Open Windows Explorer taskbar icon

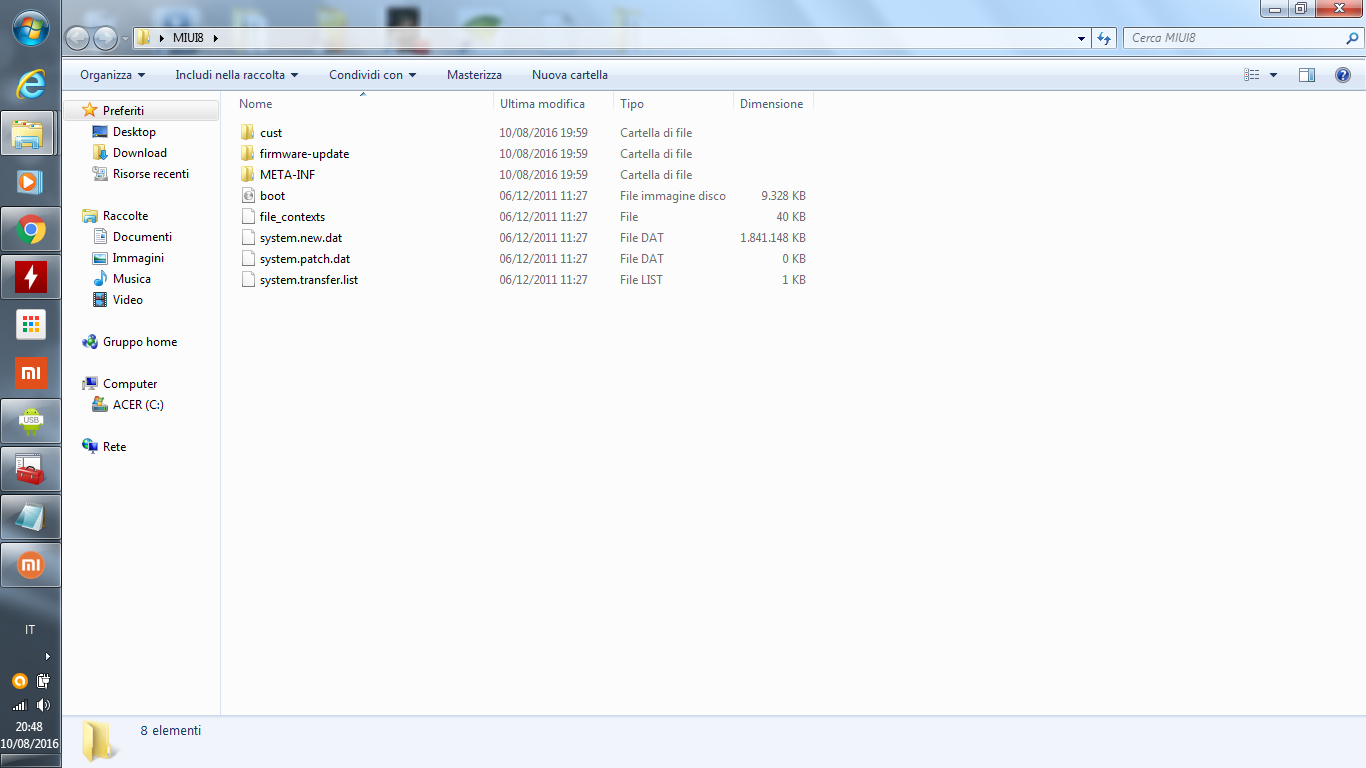coord(30,133)
